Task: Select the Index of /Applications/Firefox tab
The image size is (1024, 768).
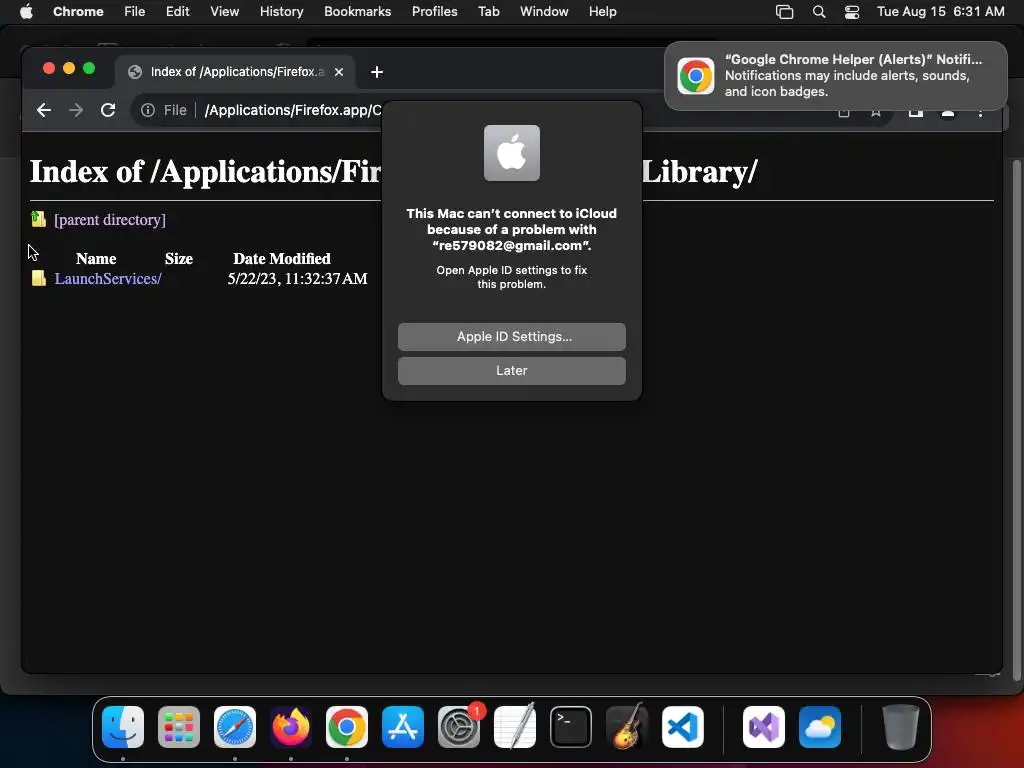Action: click(235, 72)
